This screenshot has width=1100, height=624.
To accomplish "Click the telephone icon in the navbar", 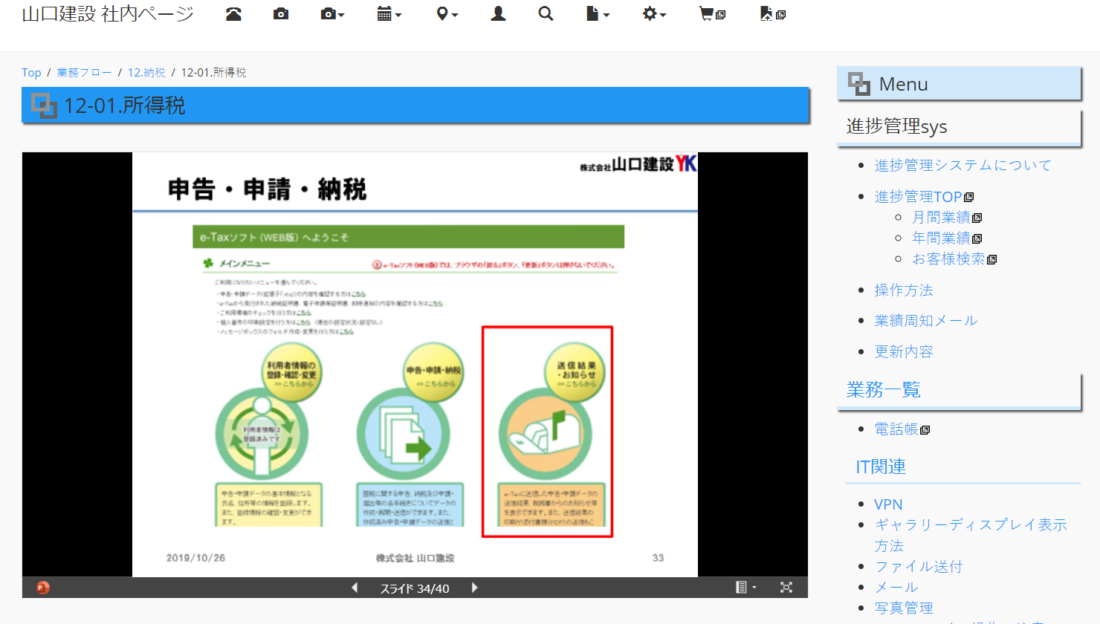I will pos(233,14).
